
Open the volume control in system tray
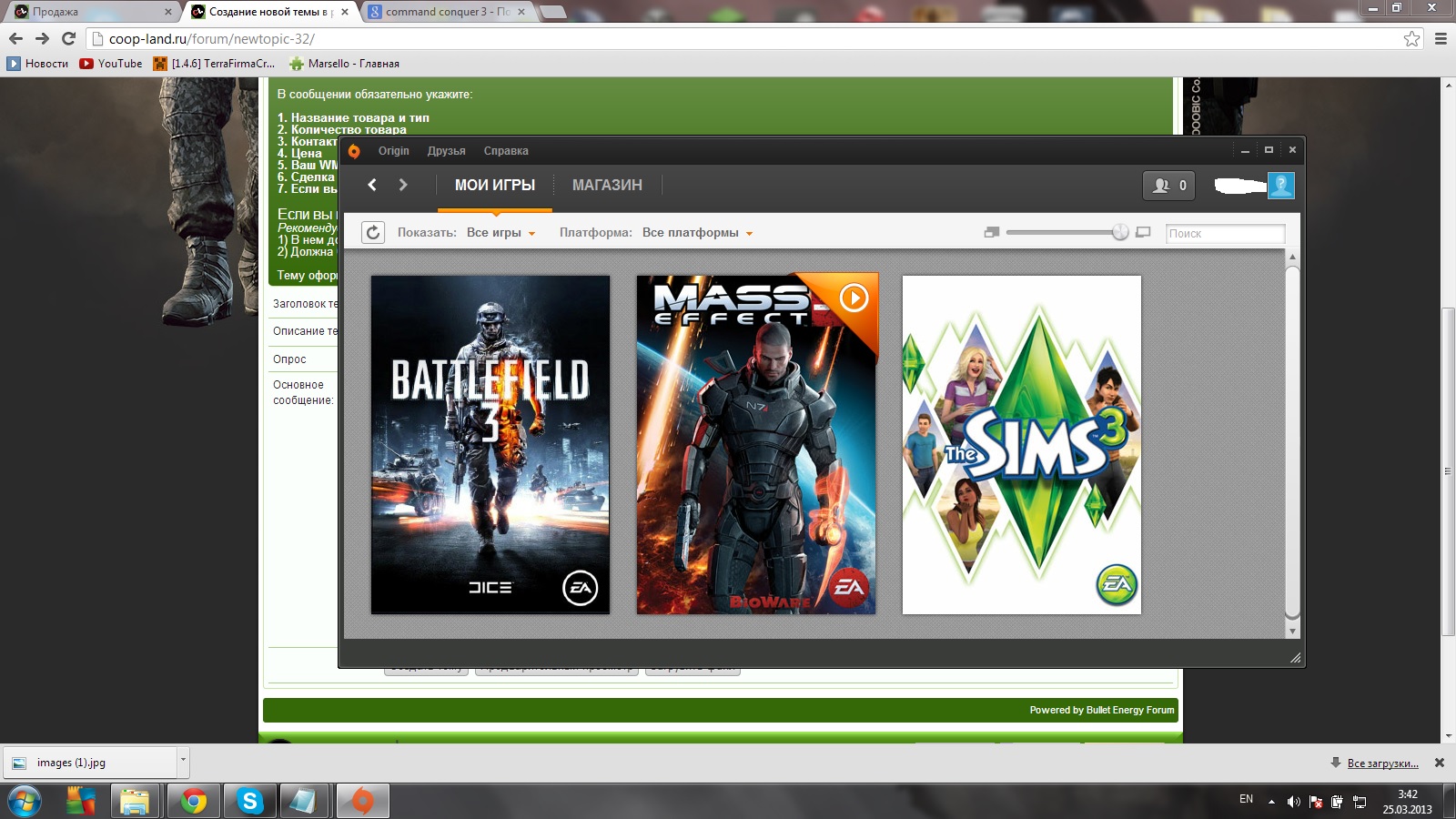coord(1293,802)
